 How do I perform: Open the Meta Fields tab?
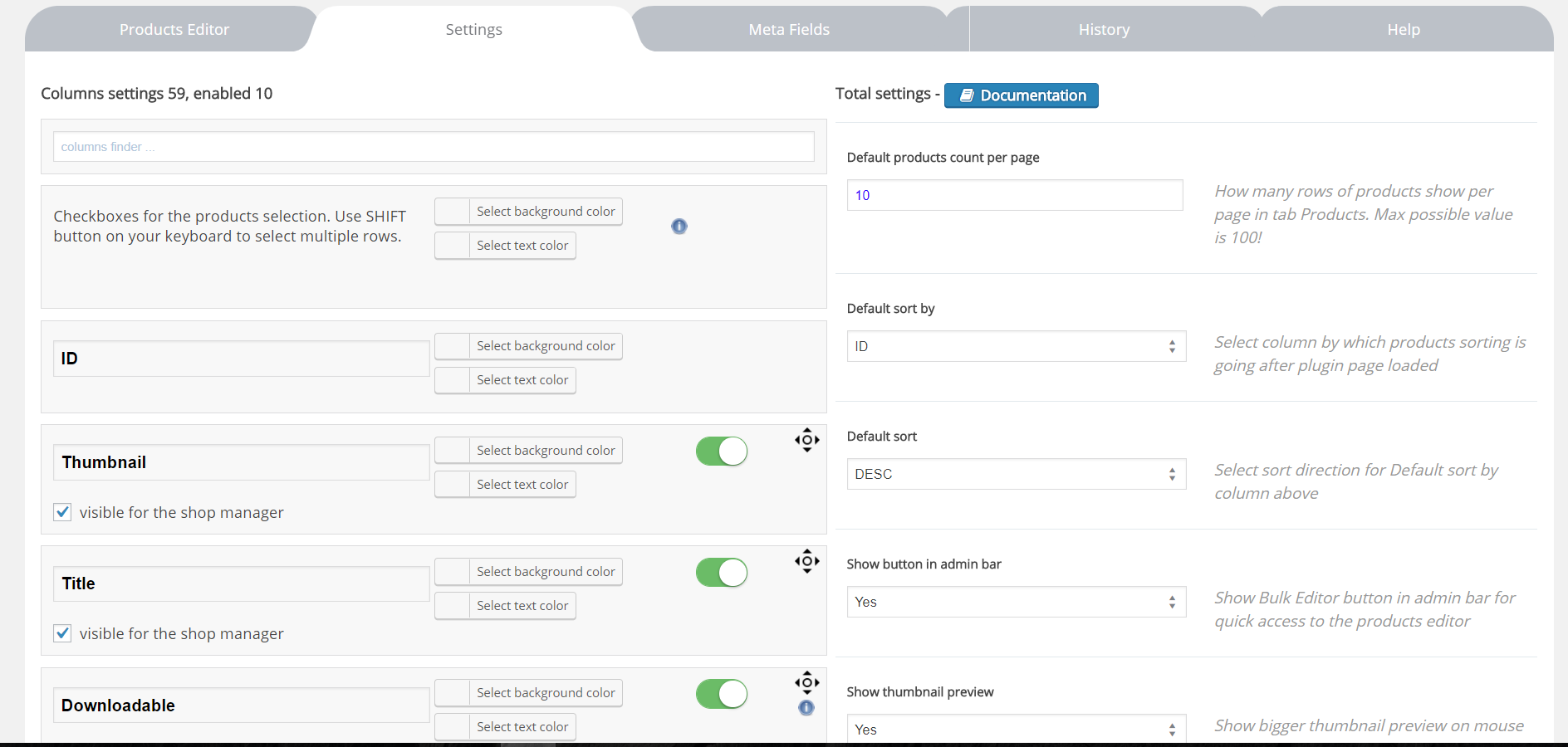pyautogui.click(x=789, y=30)
